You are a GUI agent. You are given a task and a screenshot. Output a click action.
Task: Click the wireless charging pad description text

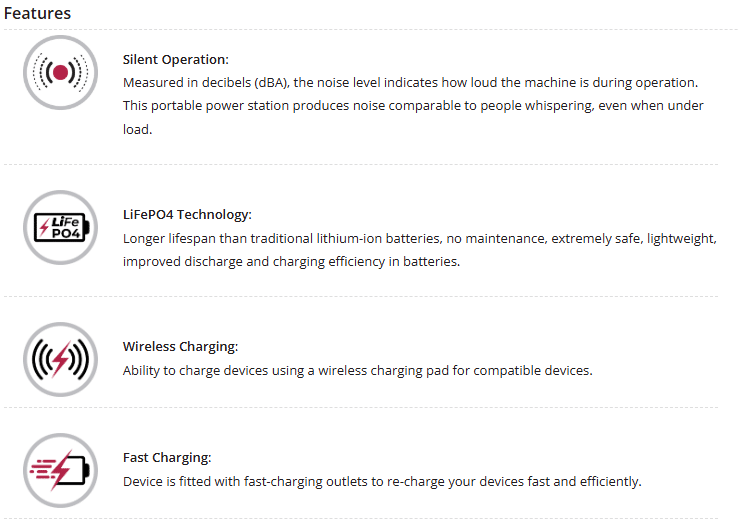click(357, 370)
